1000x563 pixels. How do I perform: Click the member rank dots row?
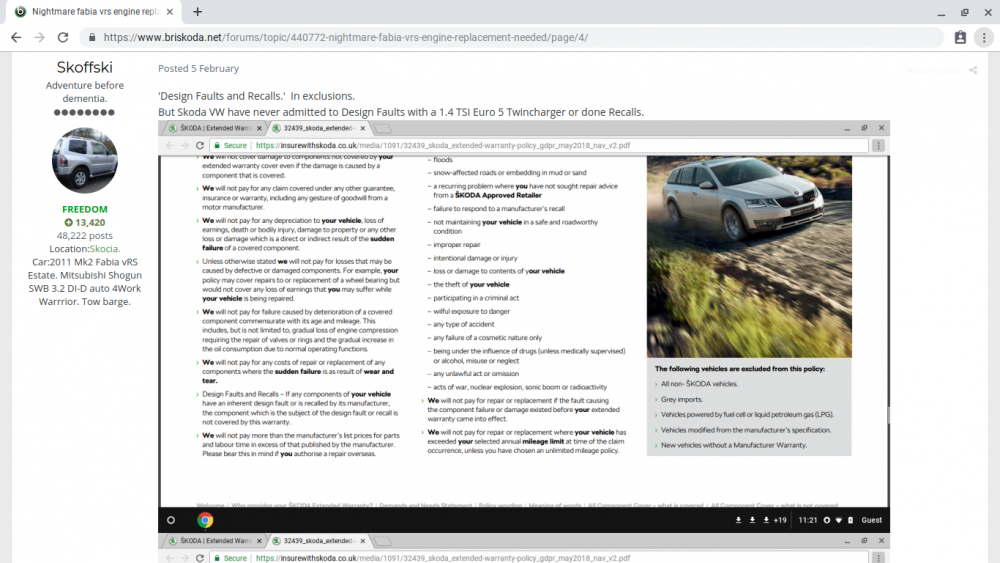pyautogui.click(x=84, y=112)
